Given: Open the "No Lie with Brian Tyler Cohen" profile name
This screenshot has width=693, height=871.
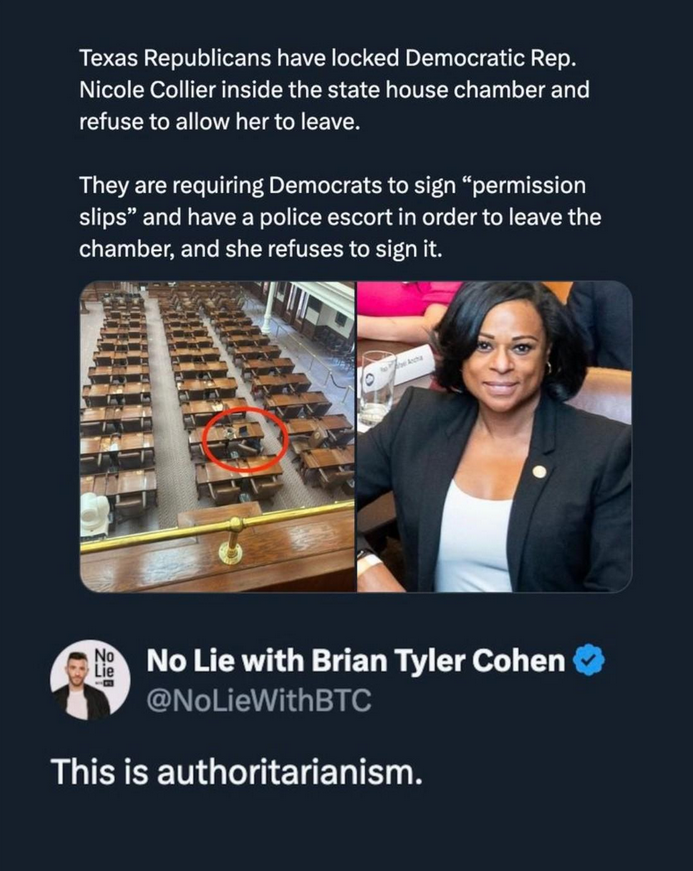Looking at the screenshot, I should coord(355,662).
